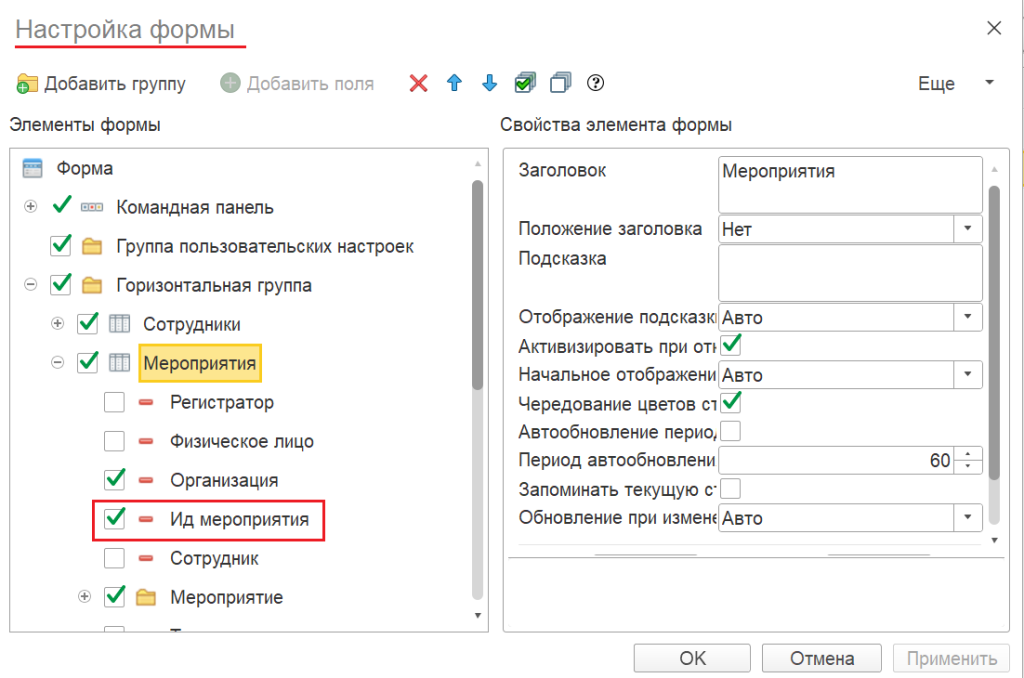Move element up with blue arrow
The width and height of the screenshot is (1024, 678).
pyautogui.click(x=454, y=84)
